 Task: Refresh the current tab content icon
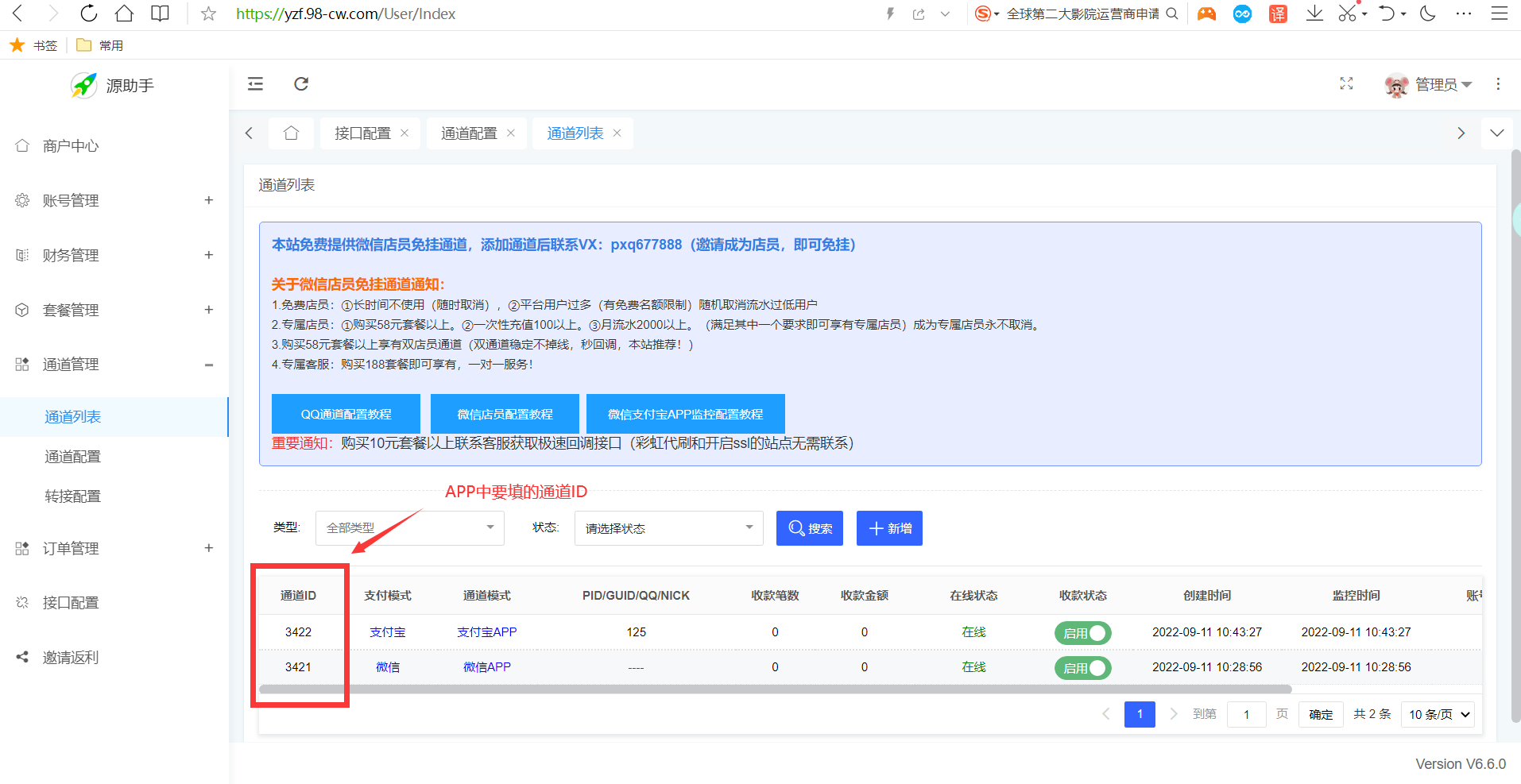(x=301, y=83)
